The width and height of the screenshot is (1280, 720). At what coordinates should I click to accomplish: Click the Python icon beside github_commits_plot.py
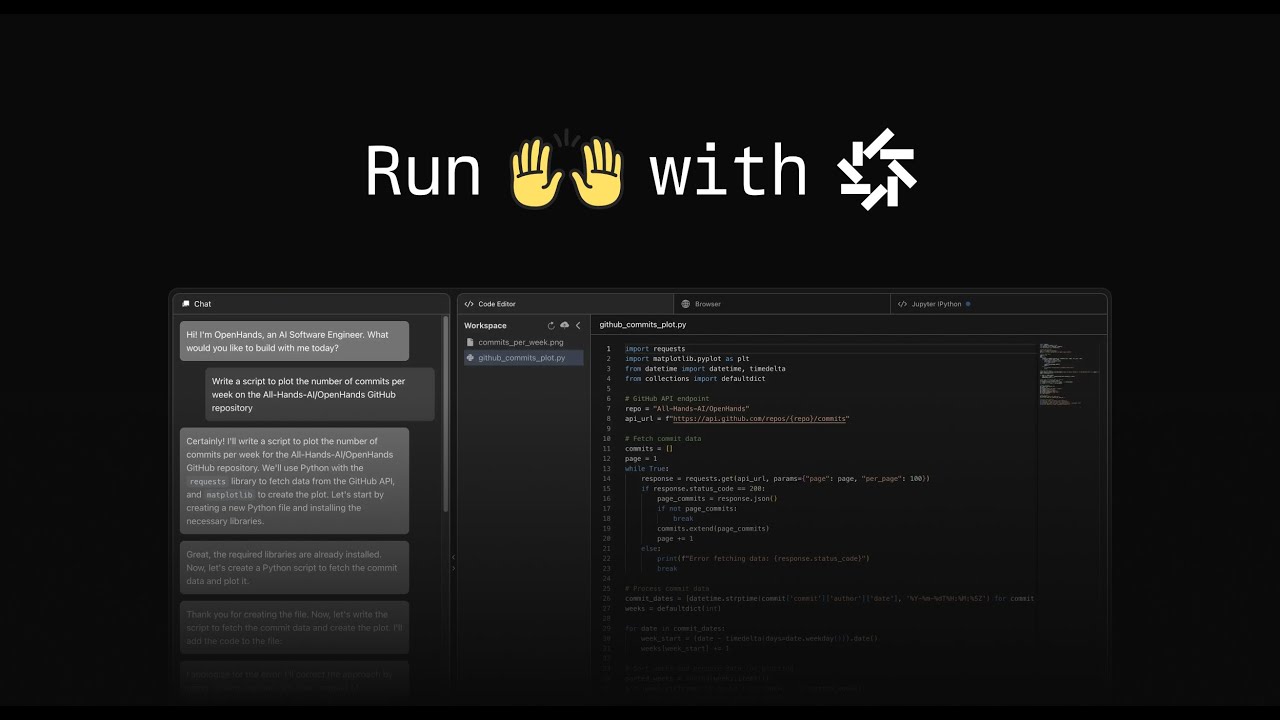(x=469, y=357)
